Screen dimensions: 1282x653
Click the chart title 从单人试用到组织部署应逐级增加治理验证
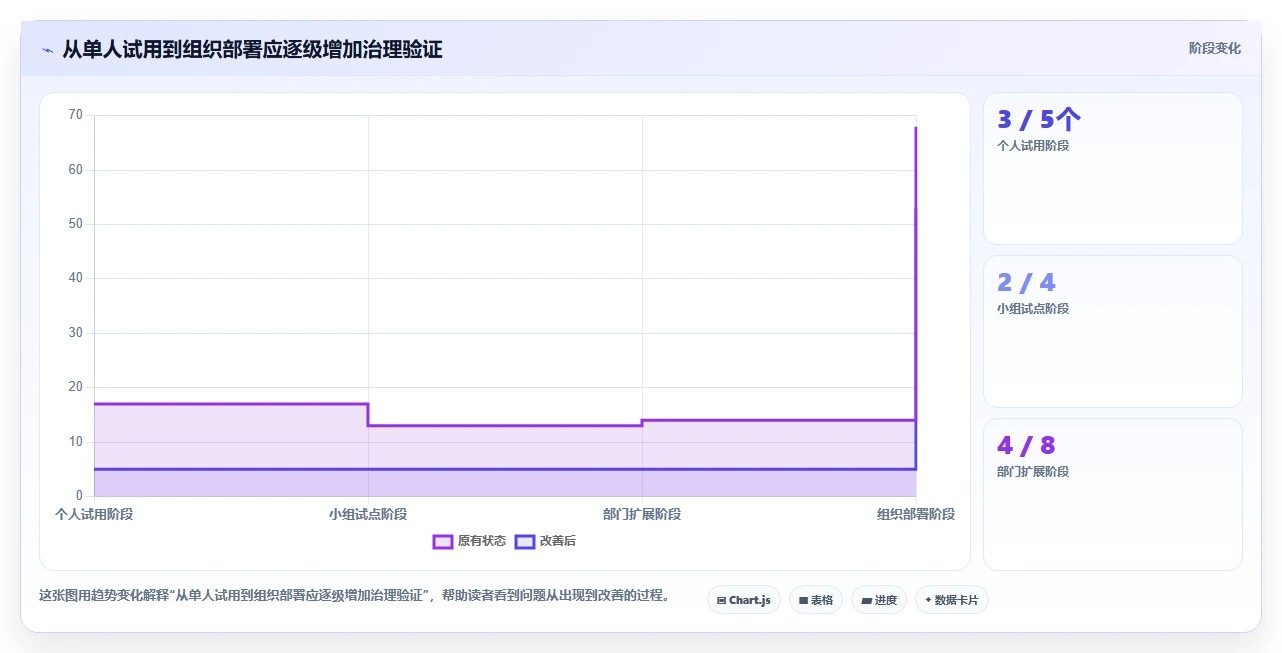point(252,49)
